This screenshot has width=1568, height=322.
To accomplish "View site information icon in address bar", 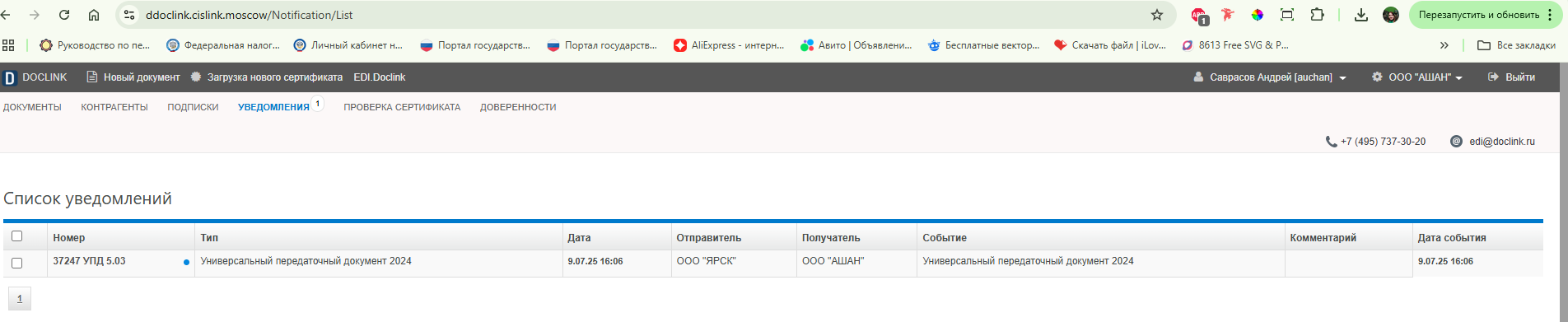I will (128, 15).
